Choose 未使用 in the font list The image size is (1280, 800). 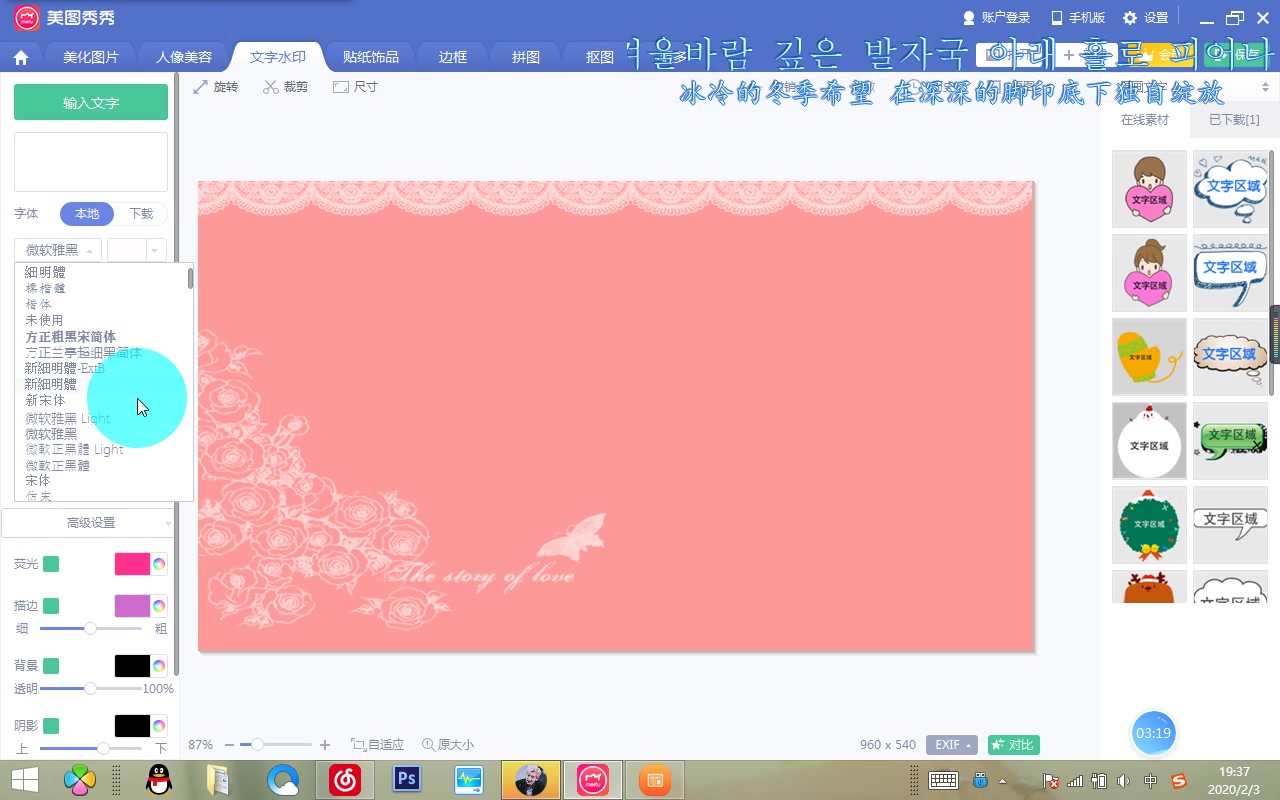tap(45, 321)
